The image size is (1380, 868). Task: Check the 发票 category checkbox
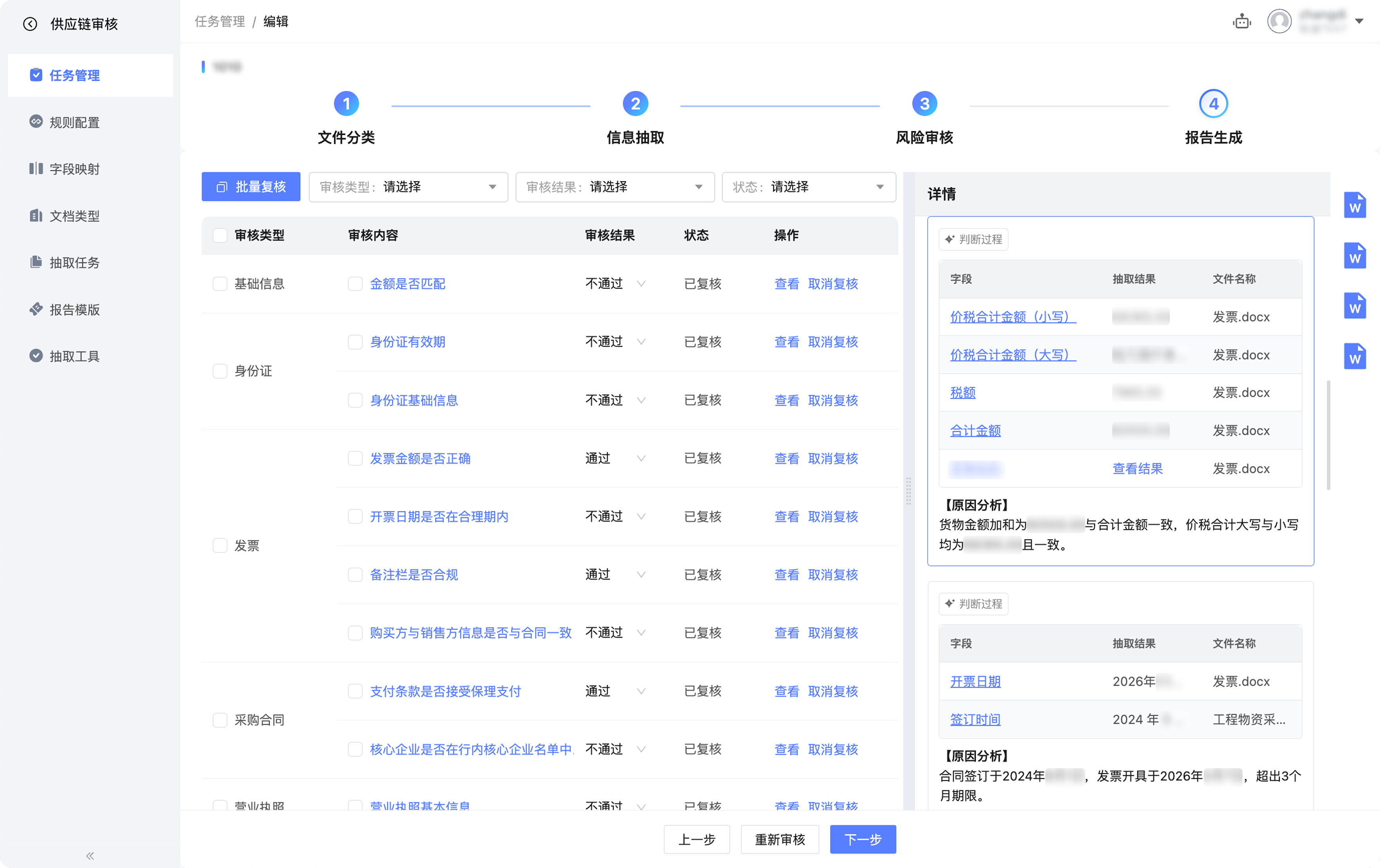click(x=220, y=545)
